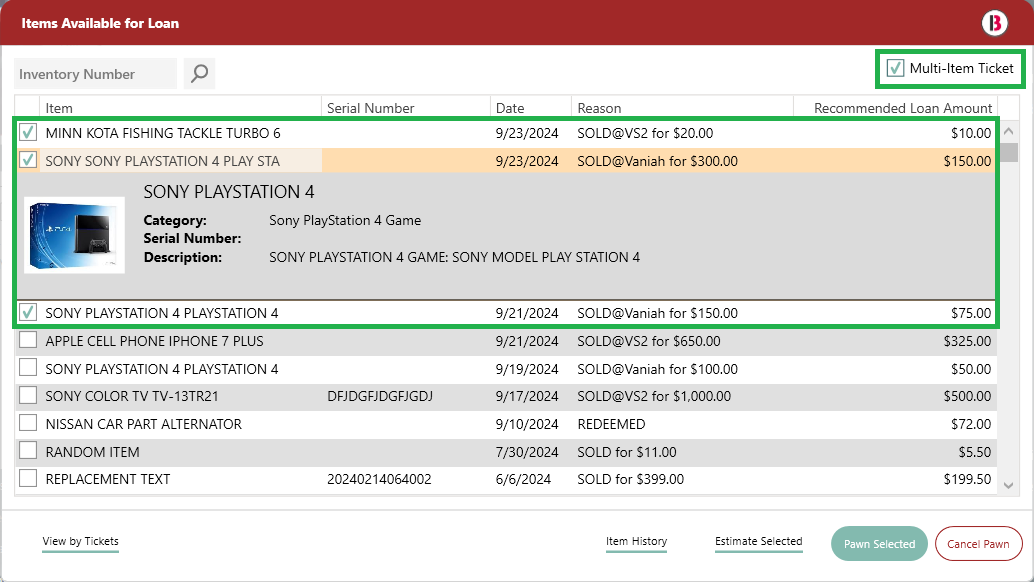Click the SOLD@Vaniah for $100.00 reason
The height and width of the screenshot is (582, 1034).
click(657, 369)
